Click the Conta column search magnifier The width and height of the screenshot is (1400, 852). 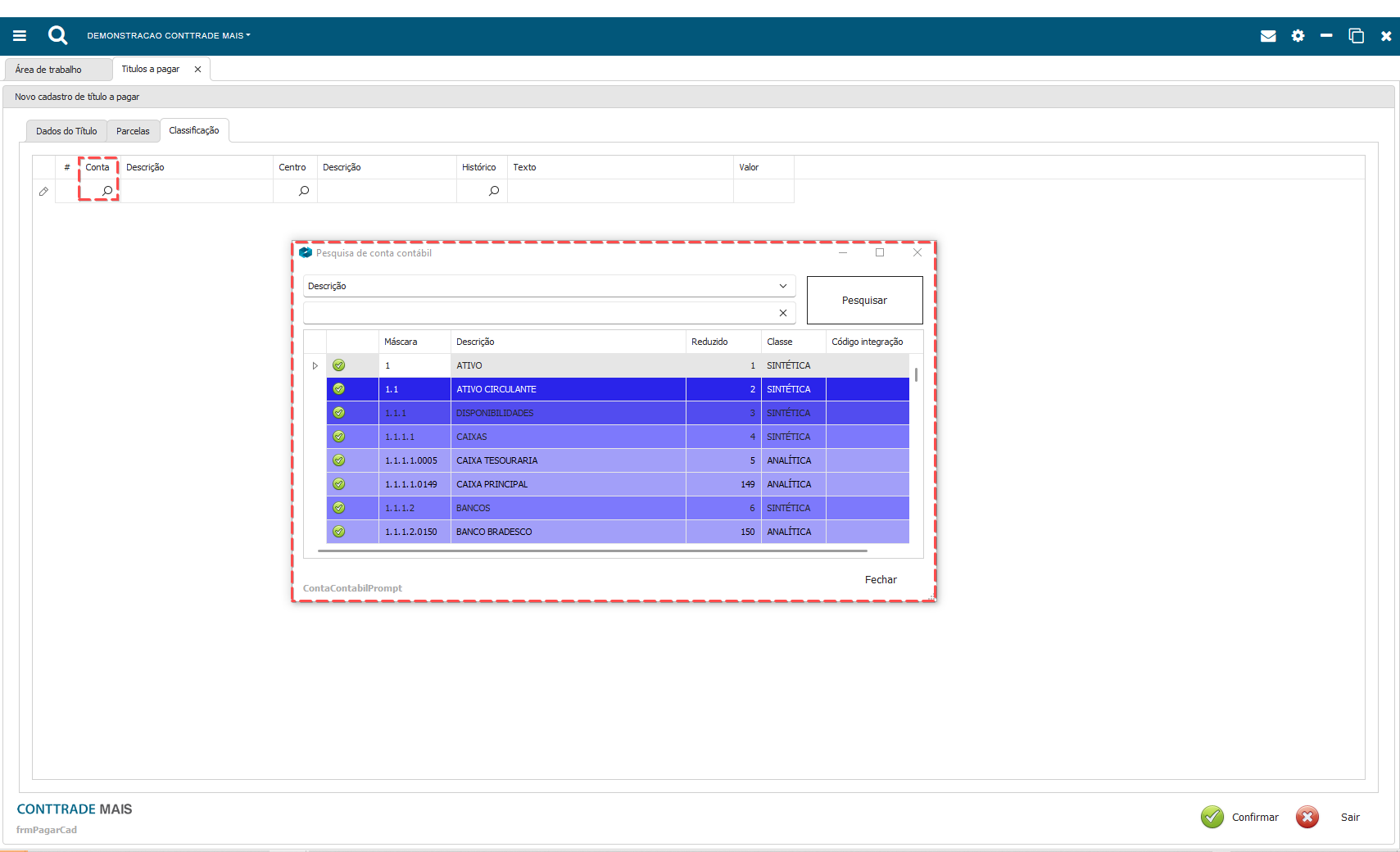pyautogui.click(x=106, y=191)
